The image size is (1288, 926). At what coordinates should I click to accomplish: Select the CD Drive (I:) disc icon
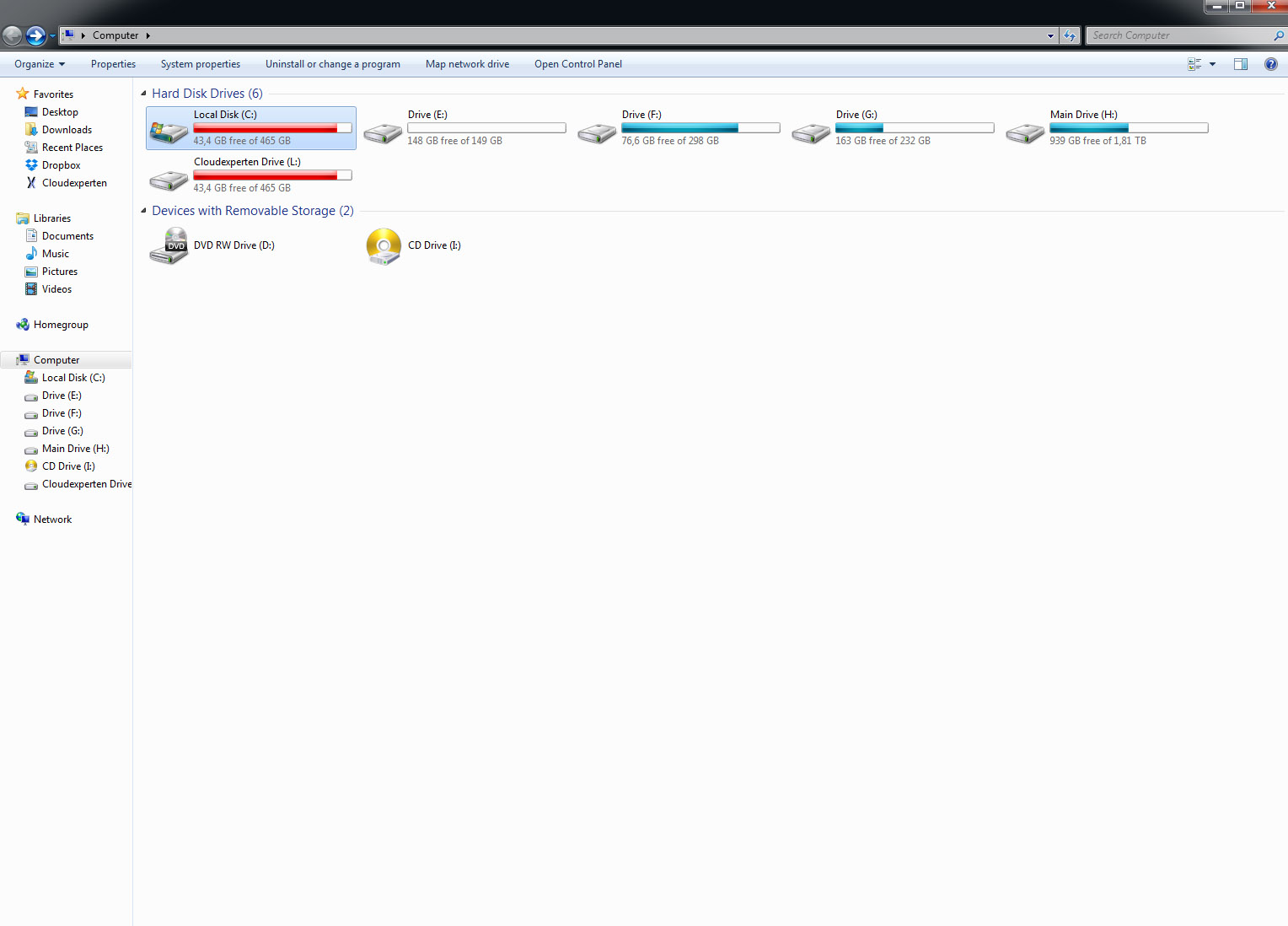click(x=384, y=246)
